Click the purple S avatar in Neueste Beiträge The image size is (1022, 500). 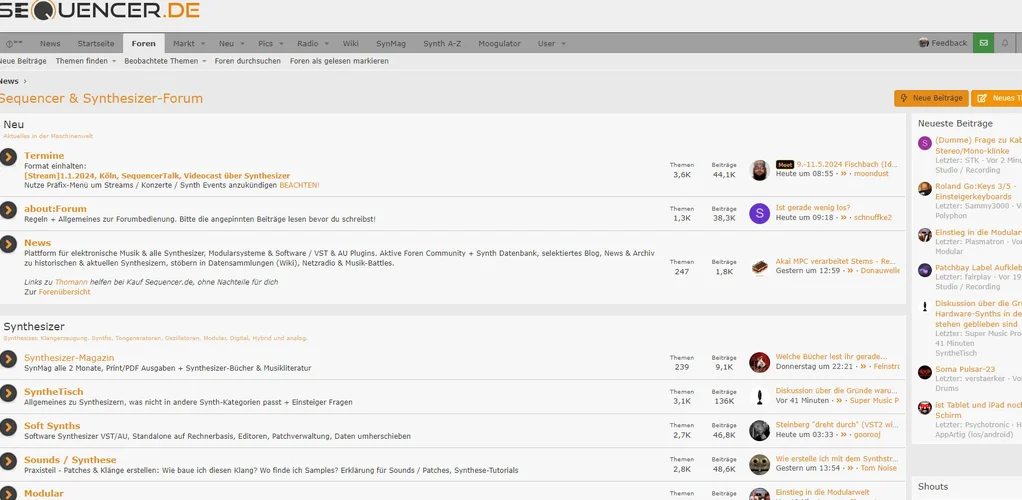[925, 143]
